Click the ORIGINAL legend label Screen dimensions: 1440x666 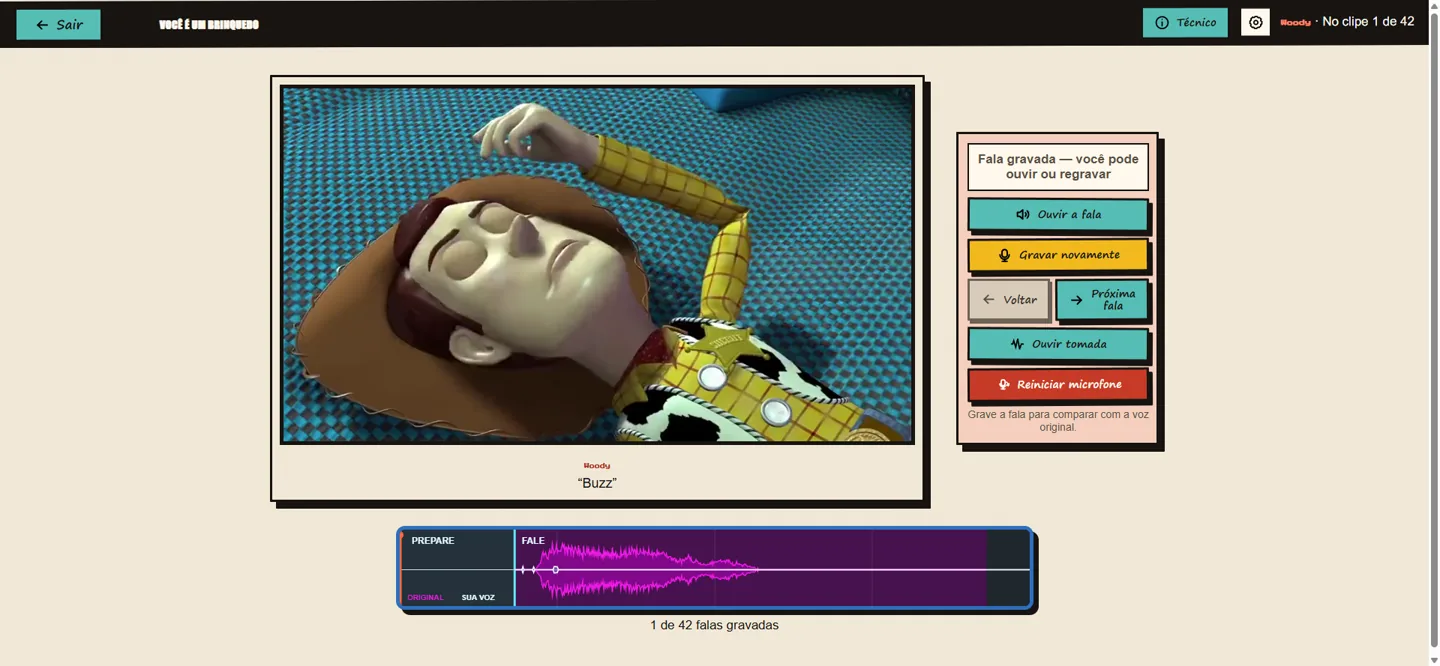pyautogui.click(x=425, y=597)
